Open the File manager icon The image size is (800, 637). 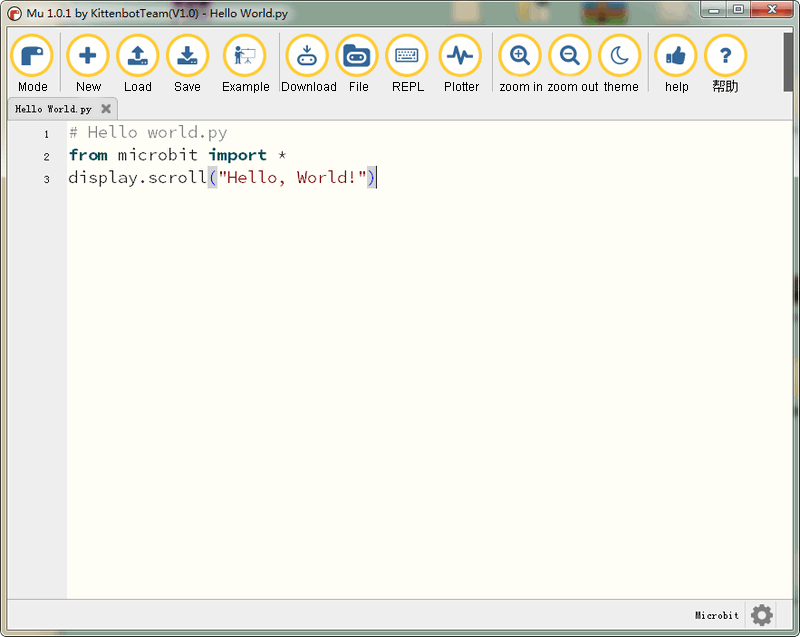[x=358, y=57]
